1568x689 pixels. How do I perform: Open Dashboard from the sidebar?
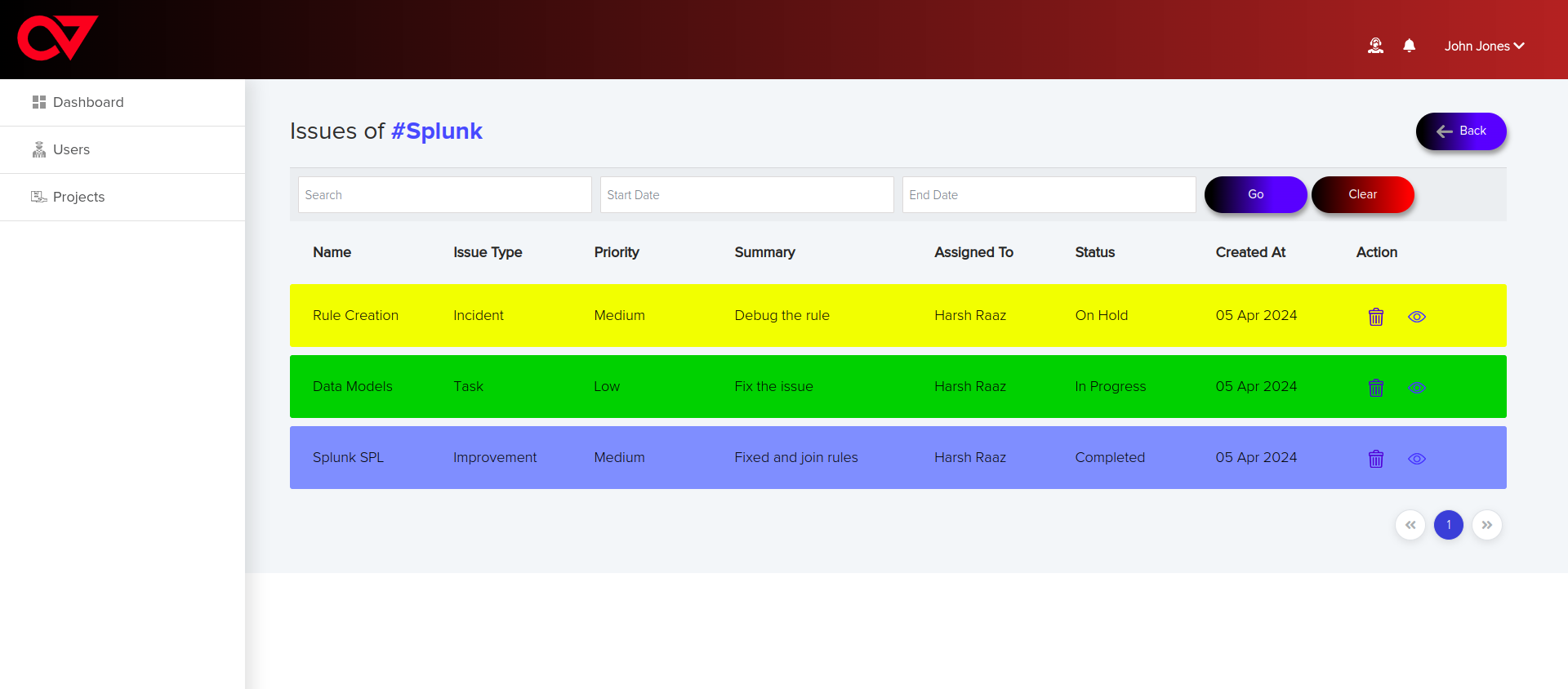tap(122, 102)
